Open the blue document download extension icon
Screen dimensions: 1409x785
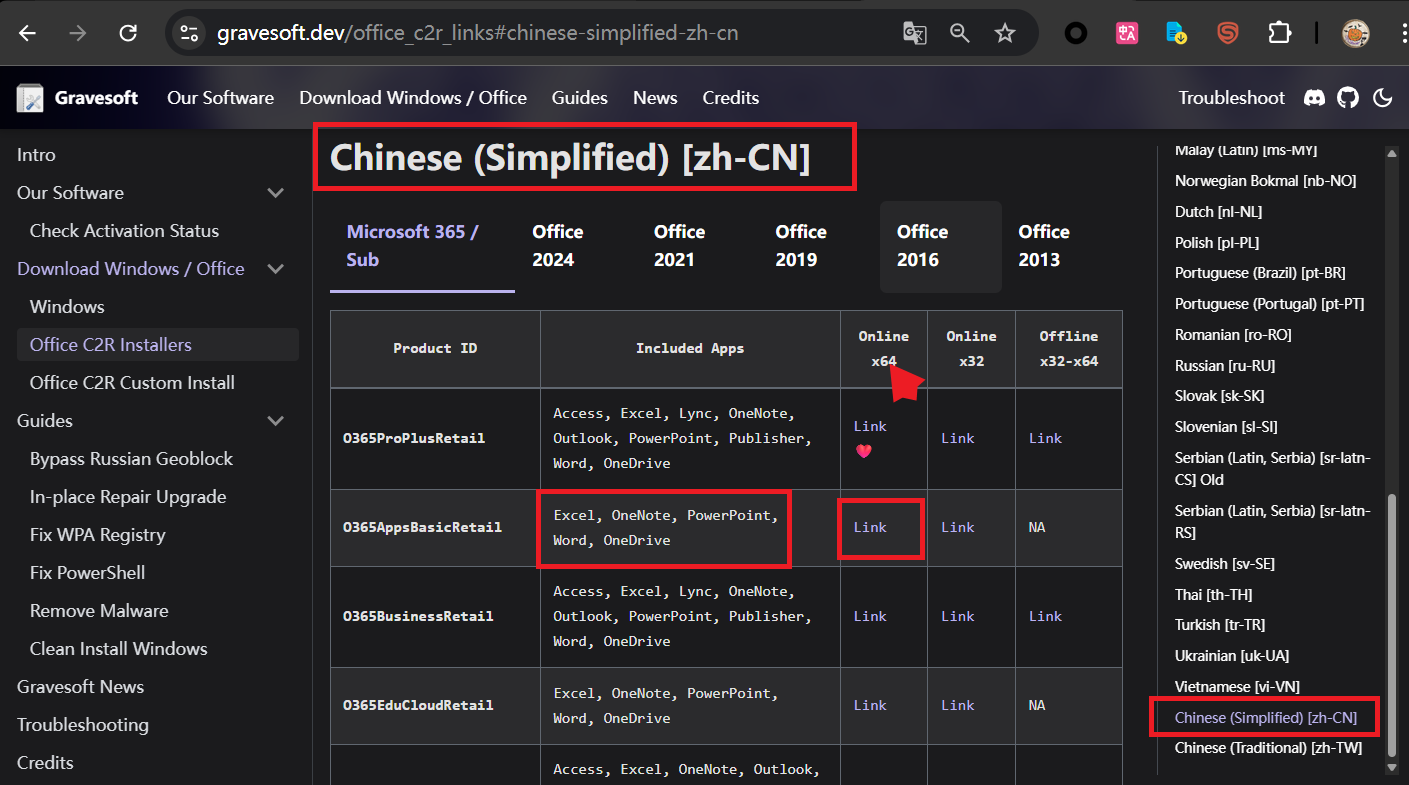click(x=1177, y=33)
